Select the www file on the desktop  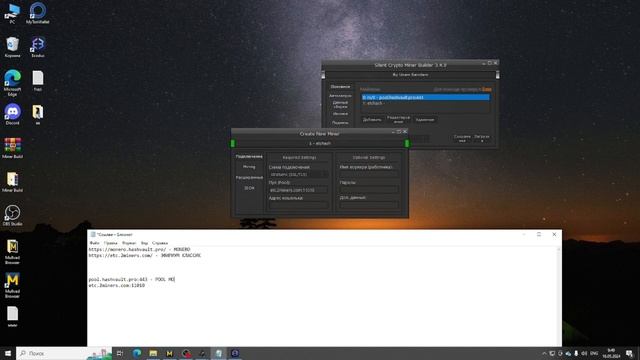12,317
